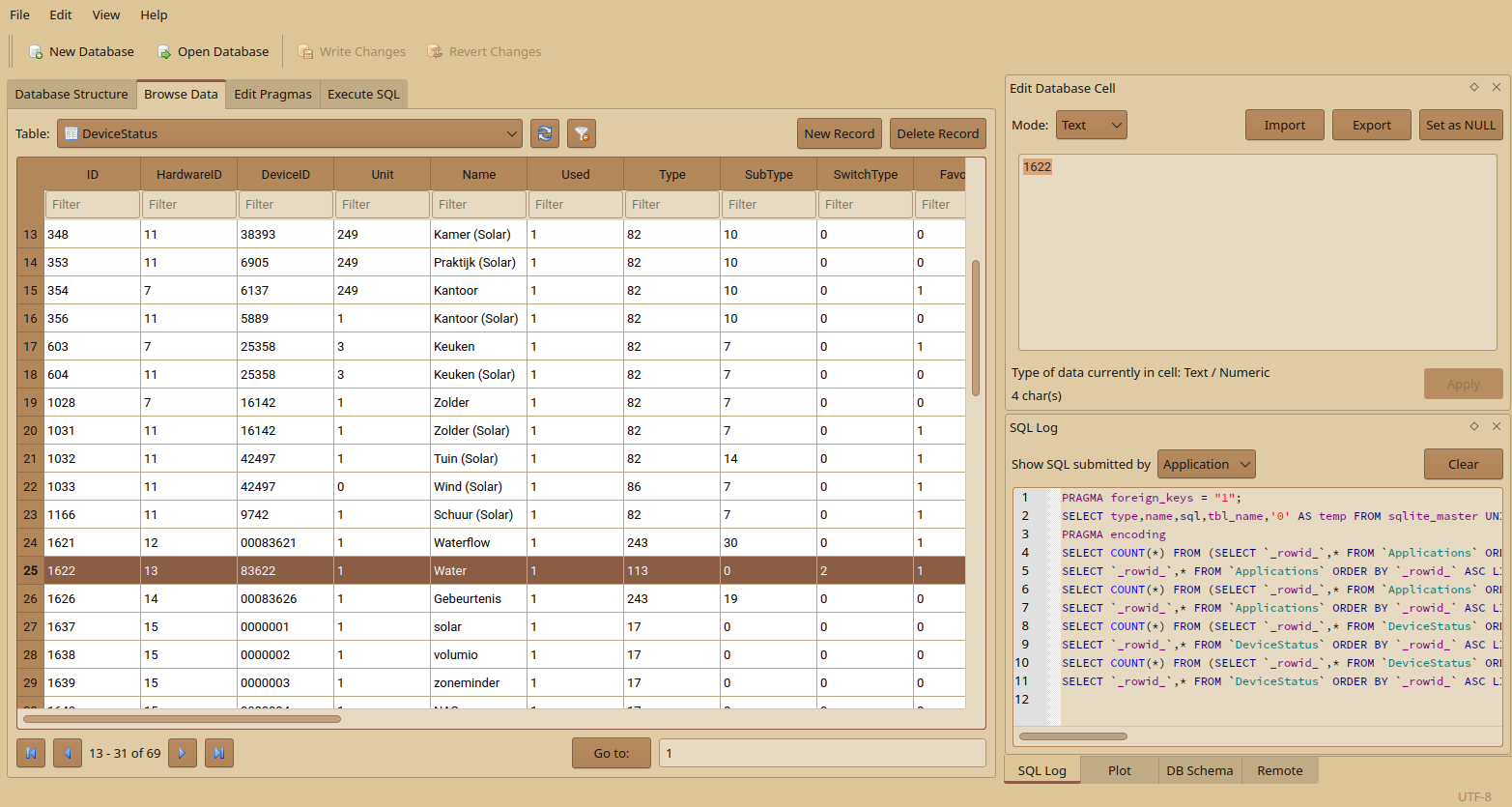Viewport: 1512px width, 807px height.
Task: Open the View menu
Action: click(x=106, y=14)
